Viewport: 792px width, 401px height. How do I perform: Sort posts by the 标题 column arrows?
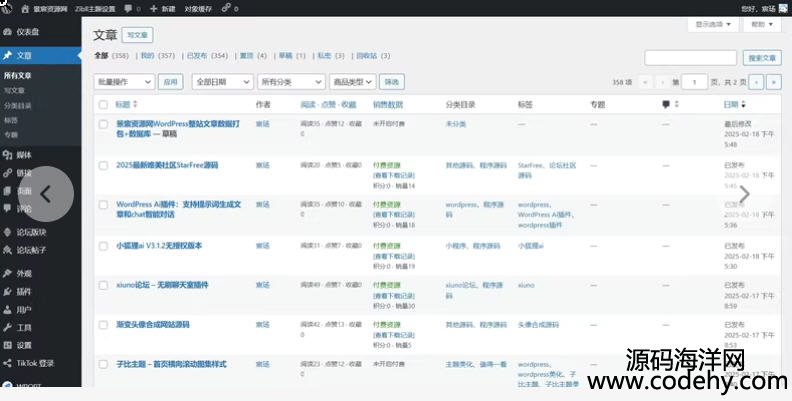pyautogui.click(x=135, y=105)
